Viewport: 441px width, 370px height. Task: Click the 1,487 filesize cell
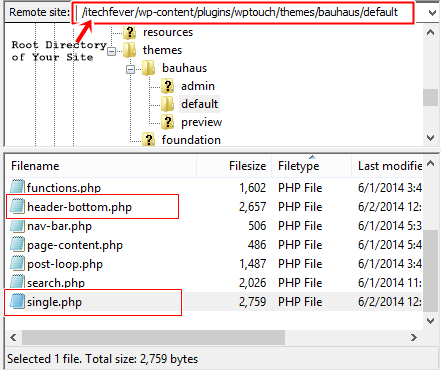tap(252, 264)
